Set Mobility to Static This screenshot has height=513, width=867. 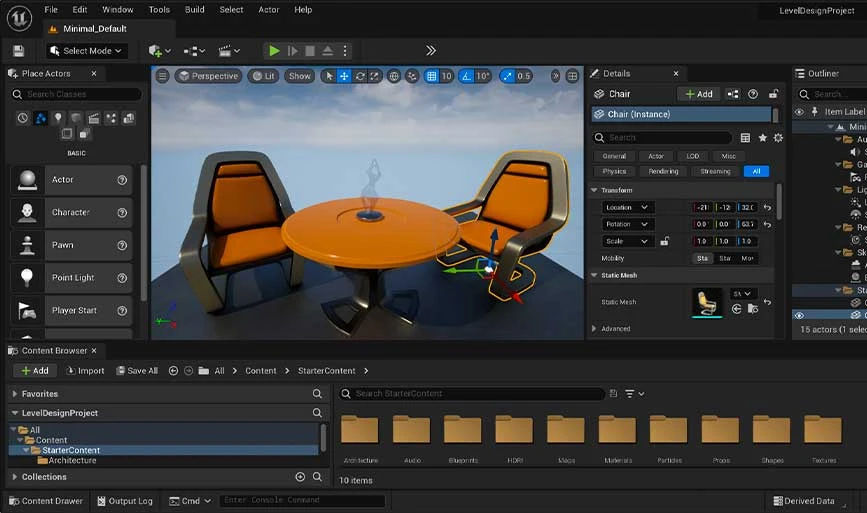(x=702, y=258)
